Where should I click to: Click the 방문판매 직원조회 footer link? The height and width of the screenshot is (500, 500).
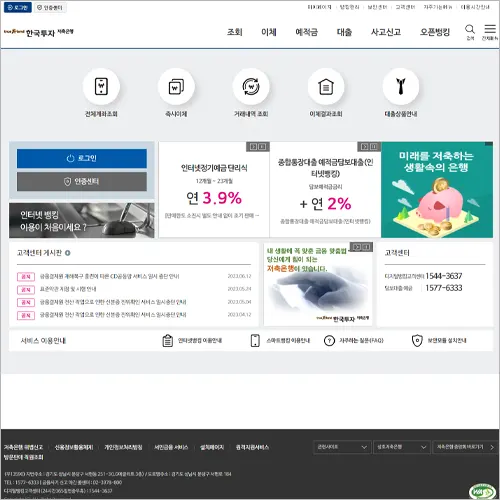(x=24, y=457)
